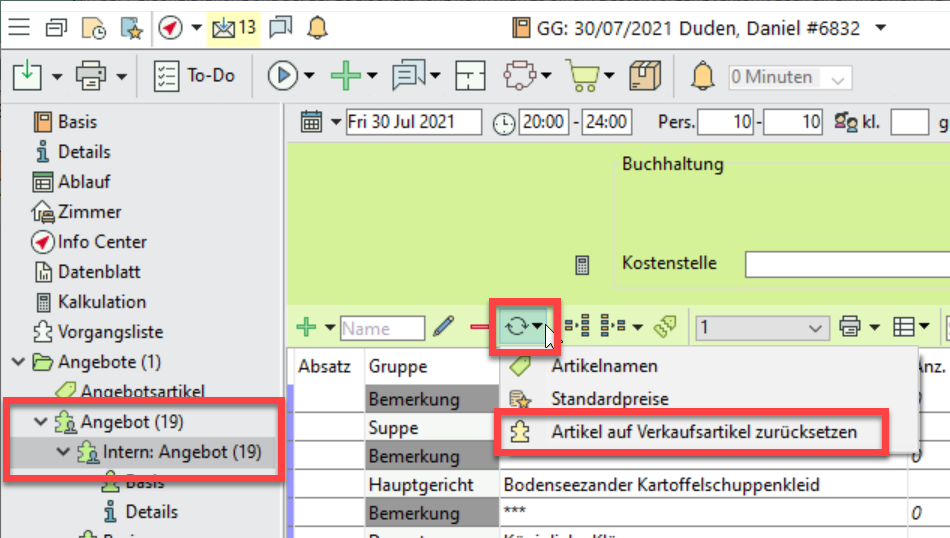
Task: Choose Standardpreise from the menu
Action: coord(609,399)
